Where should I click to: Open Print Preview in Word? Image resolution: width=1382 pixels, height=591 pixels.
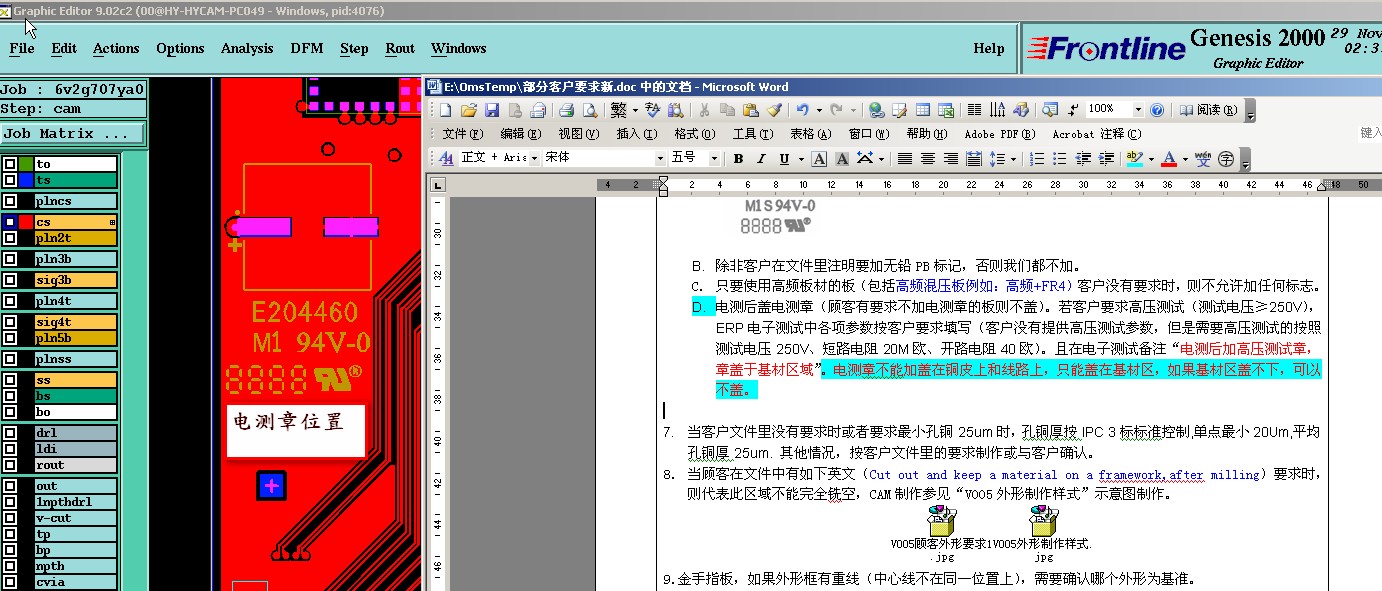(x=590, y=110)
